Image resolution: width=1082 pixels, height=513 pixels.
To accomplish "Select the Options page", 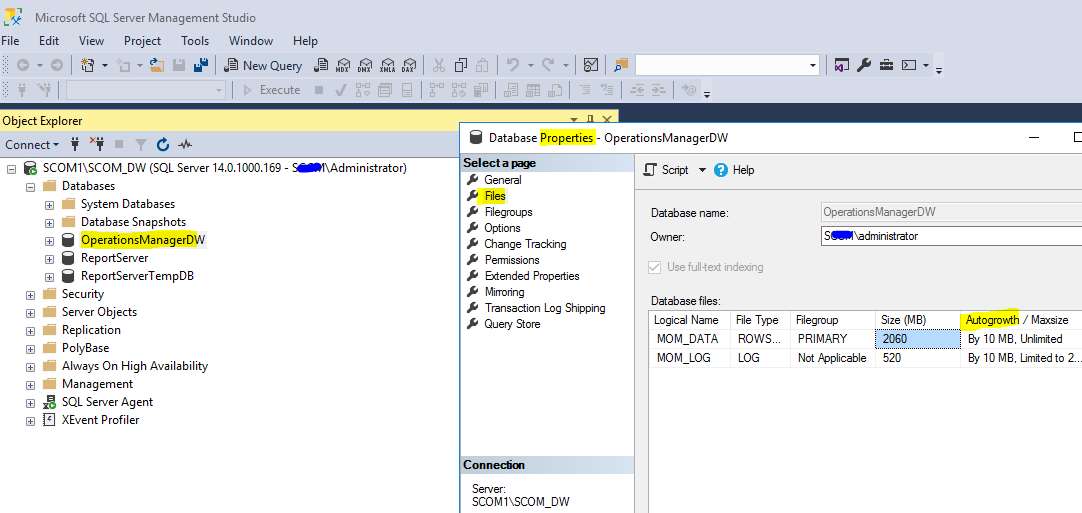I will (502, 228).
